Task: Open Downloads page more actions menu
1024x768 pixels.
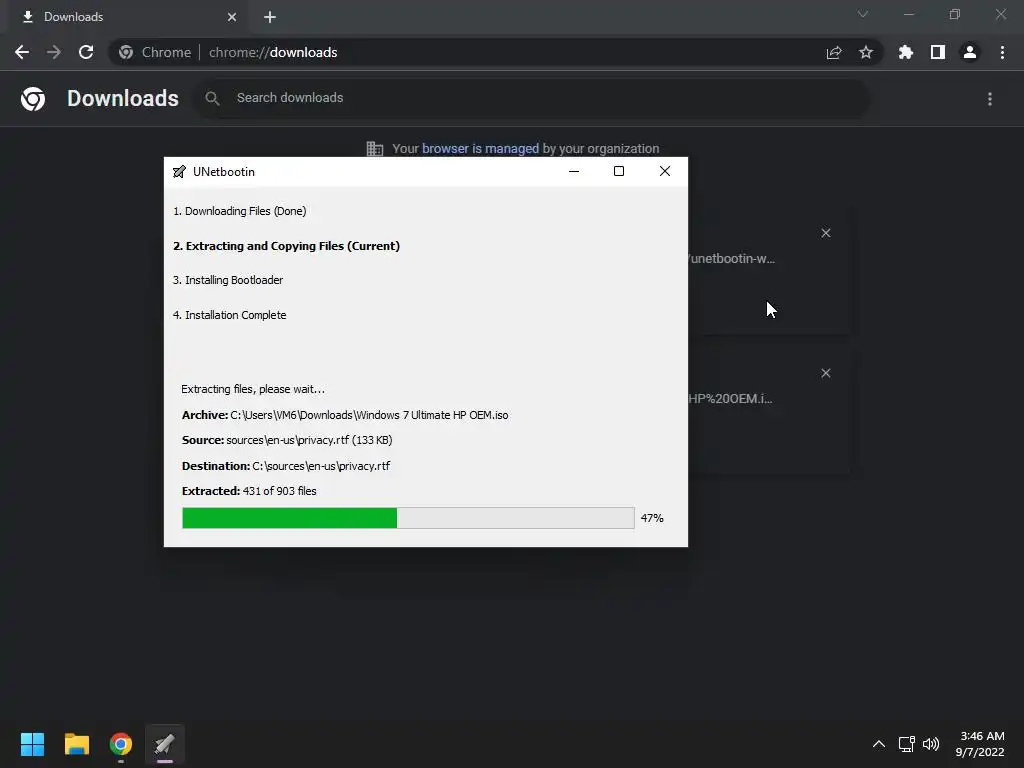Action: [x=990, y=99]
